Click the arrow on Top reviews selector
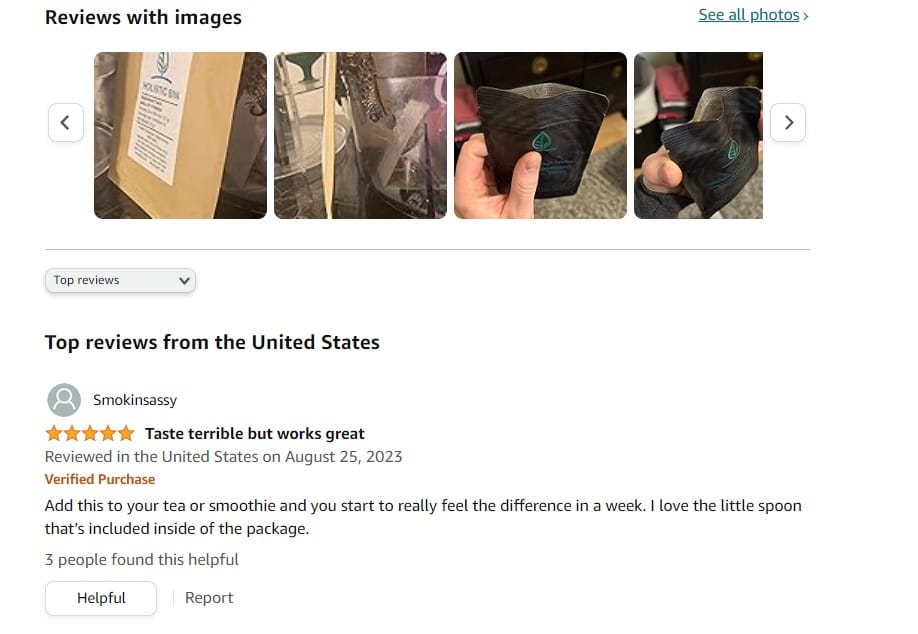 tap(184, 281)
